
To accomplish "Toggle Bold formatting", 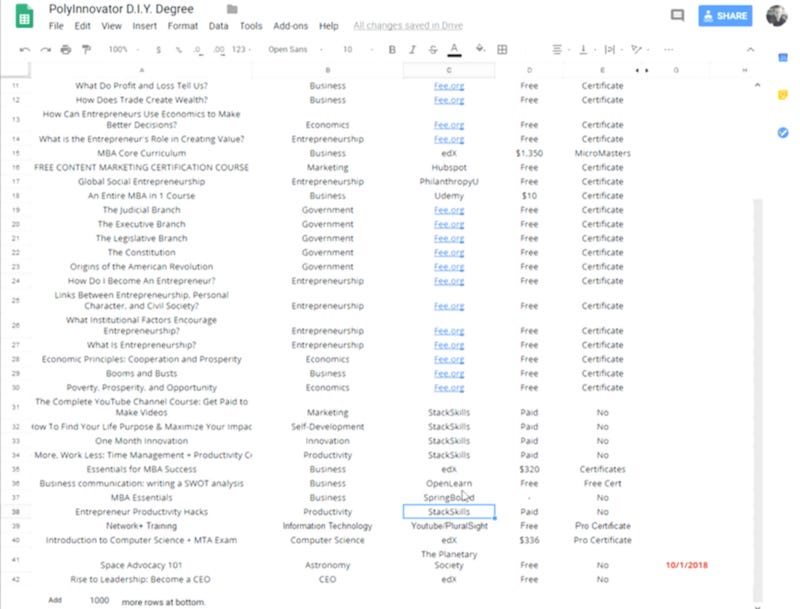I will pyautogui.click(x=392, y=49).
